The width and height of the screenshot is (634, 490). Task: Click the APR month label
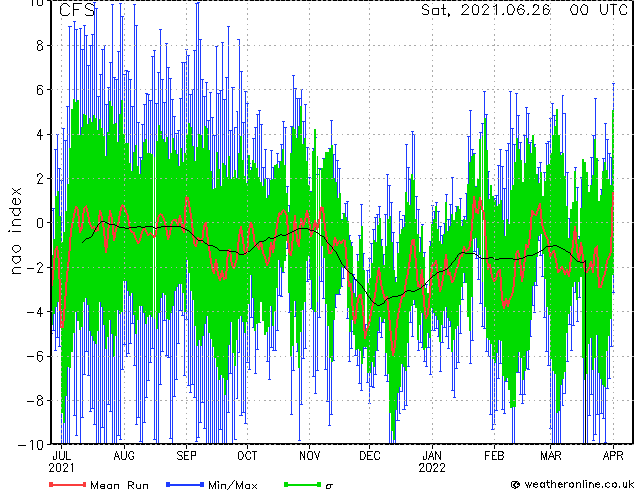(613, 456)
